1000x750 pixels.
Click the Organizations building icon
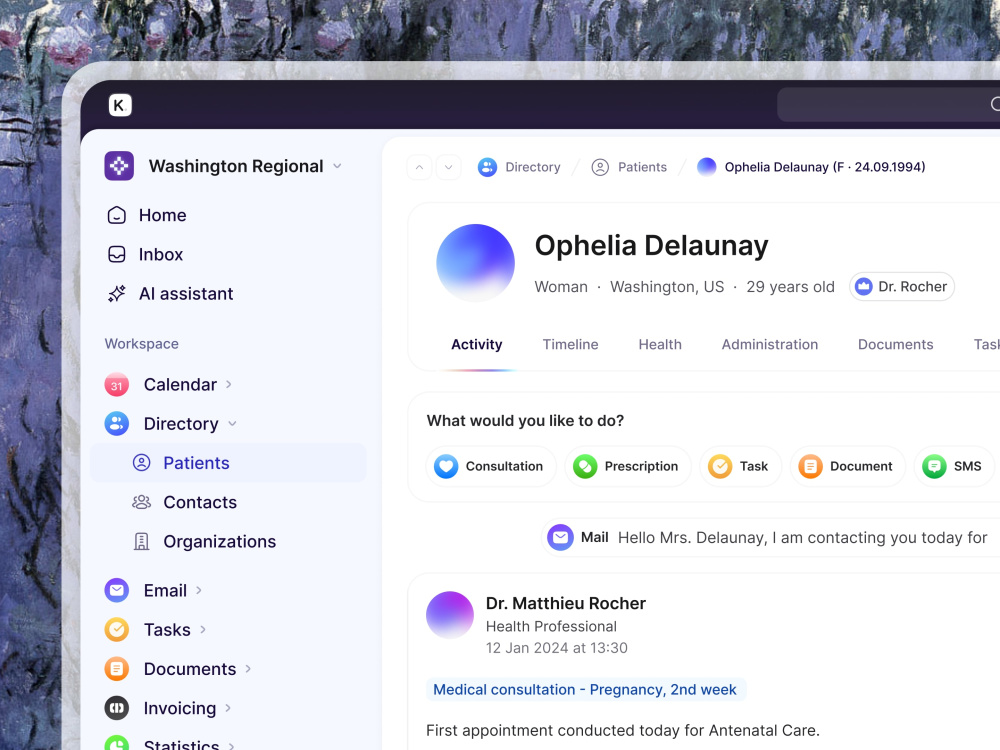click(142, 541)
